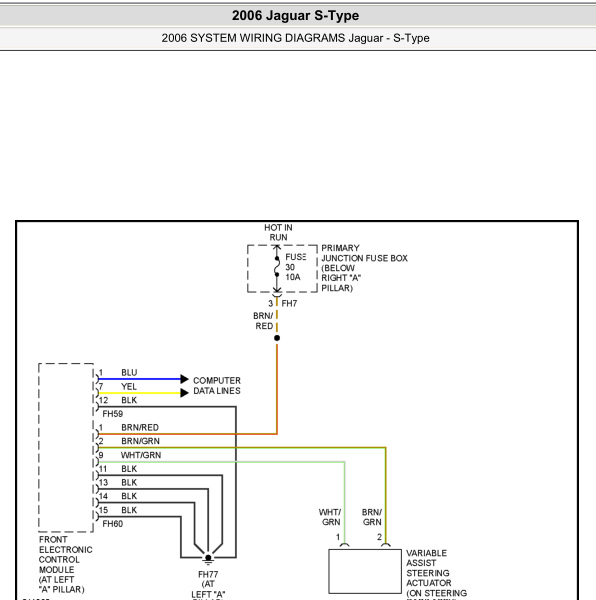Click the vertical "BRN/RED" label below the fuse
This screenshot has width=596, height=600.
pyautogui.click(x=263, y=321)
